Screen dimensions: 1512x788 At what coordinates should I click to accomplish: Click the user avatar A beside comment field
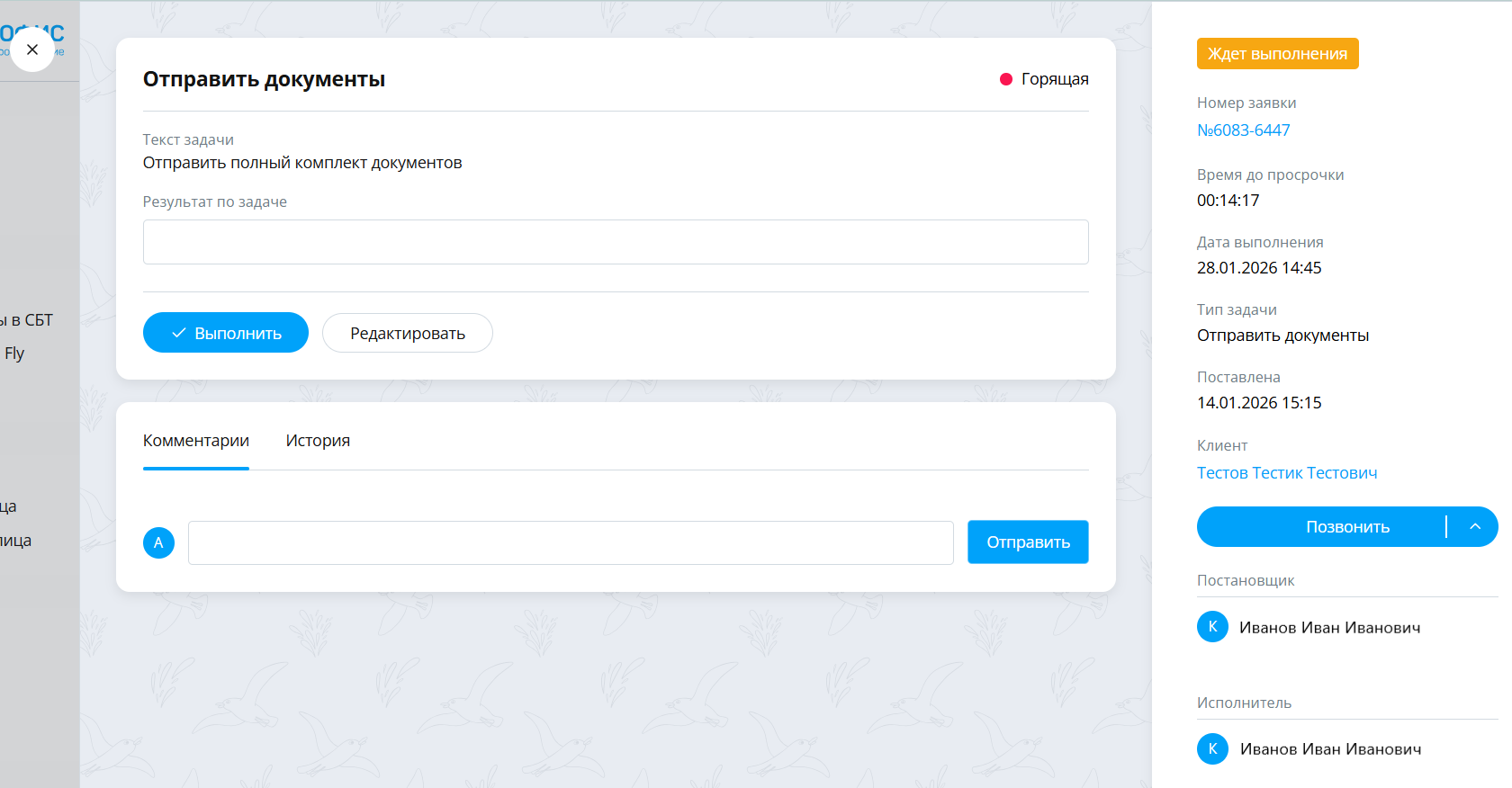[158, 542]
